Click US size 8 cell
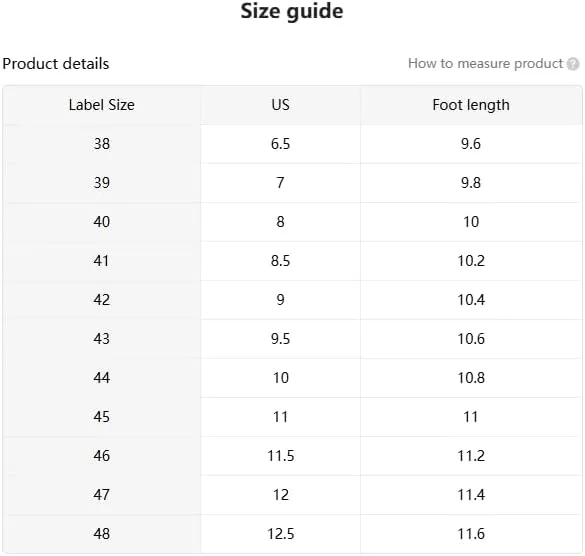This screenshot has width=585, height=556. pos(281,222)
